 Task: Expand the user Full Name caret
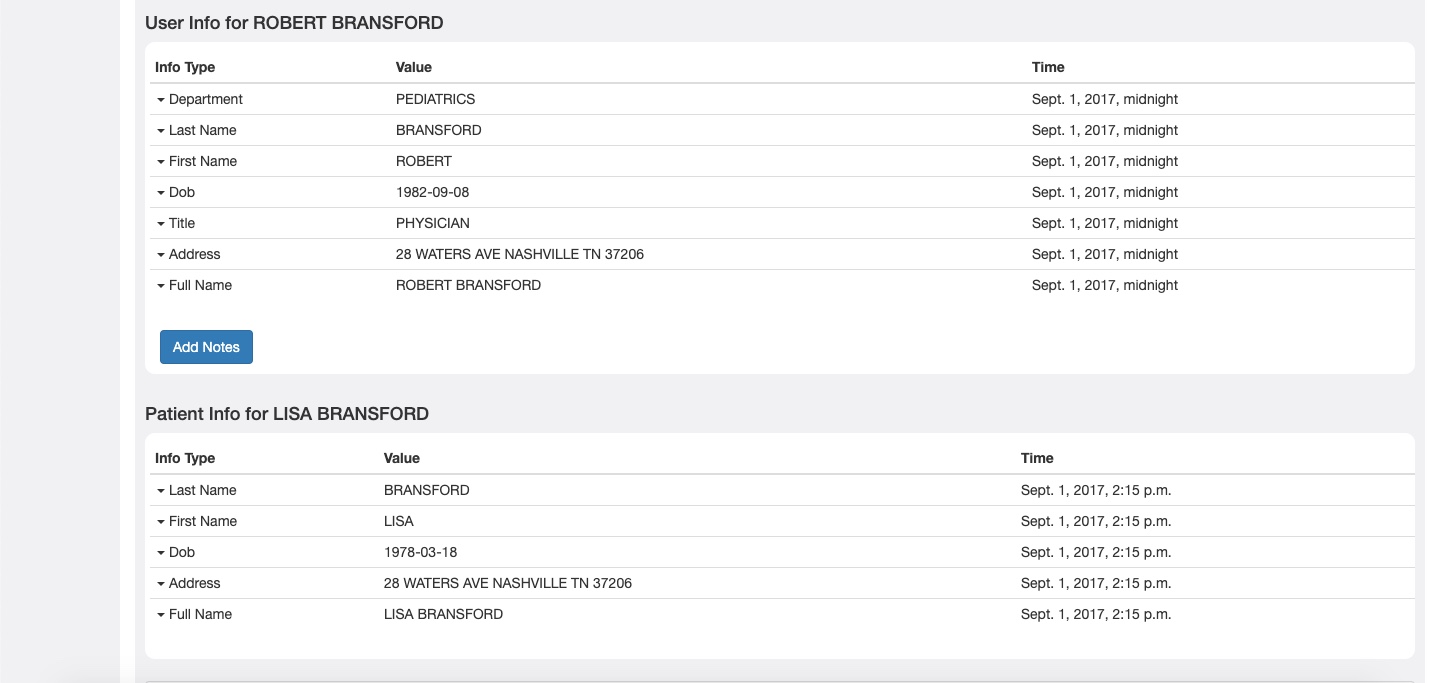(160, 286)
